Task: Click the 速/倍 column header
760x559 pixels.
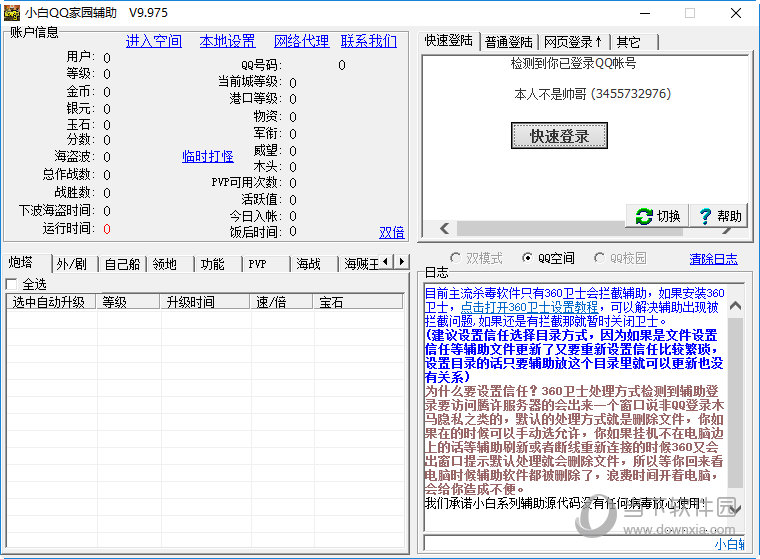Action: pos(282,302)
